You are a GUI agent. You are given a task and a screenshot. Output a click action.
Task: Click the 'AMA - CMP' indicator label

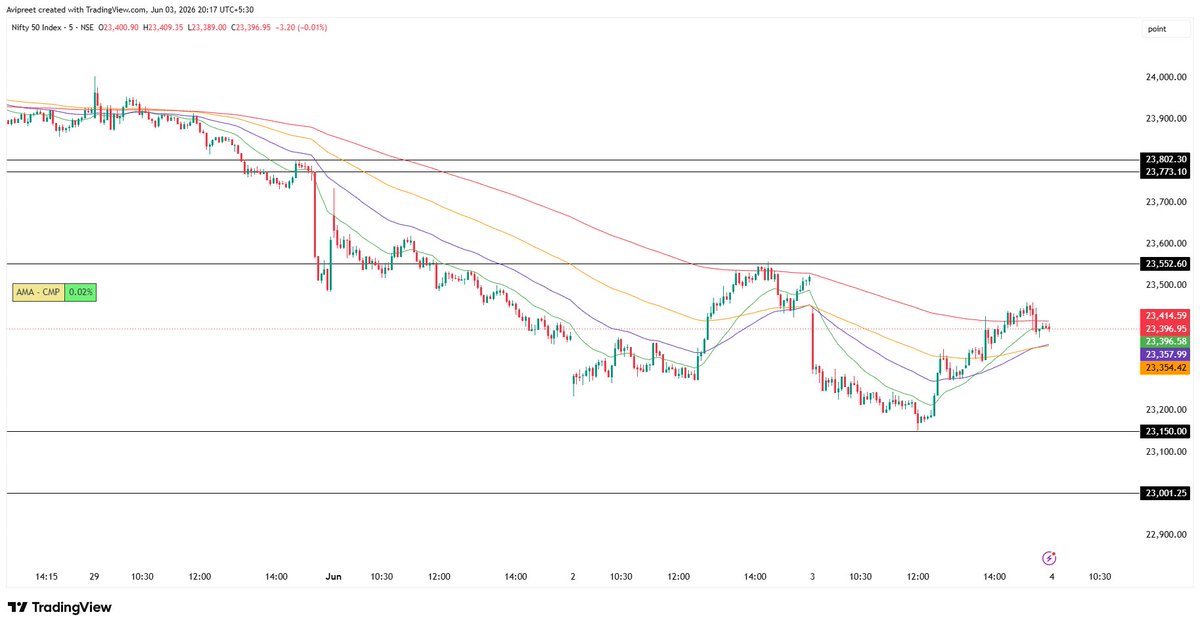(x=40, y=293)
